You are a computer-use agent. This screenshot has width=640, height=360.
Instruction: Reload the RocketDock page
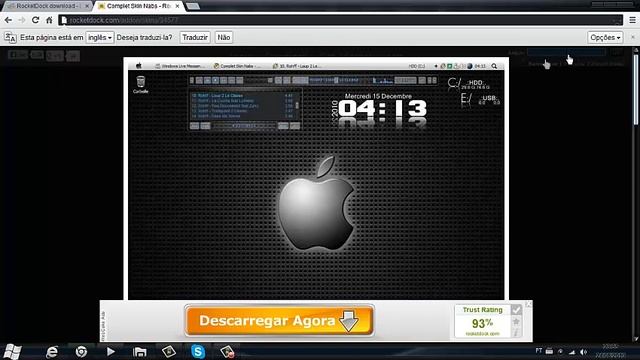pyautogui.click(x=36, y=20)
